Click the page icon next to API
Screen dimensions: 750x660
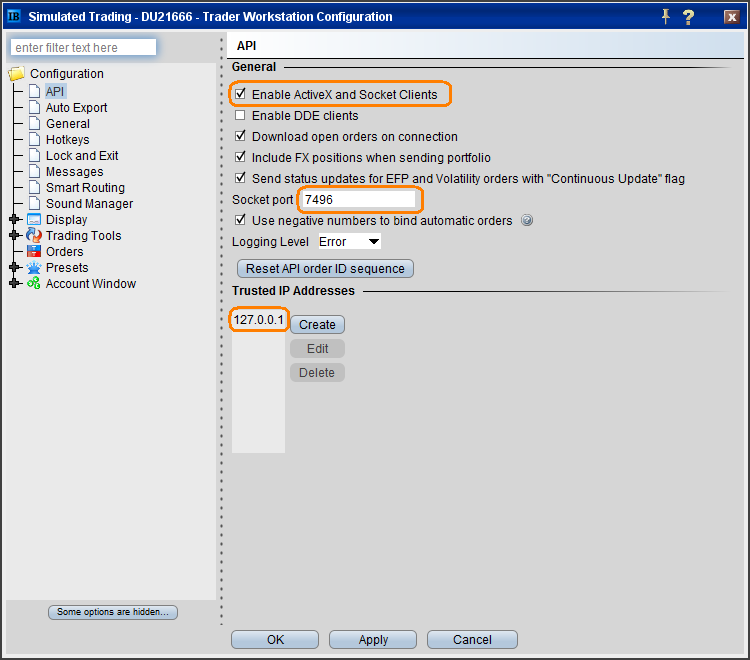(x=34, y=91)
